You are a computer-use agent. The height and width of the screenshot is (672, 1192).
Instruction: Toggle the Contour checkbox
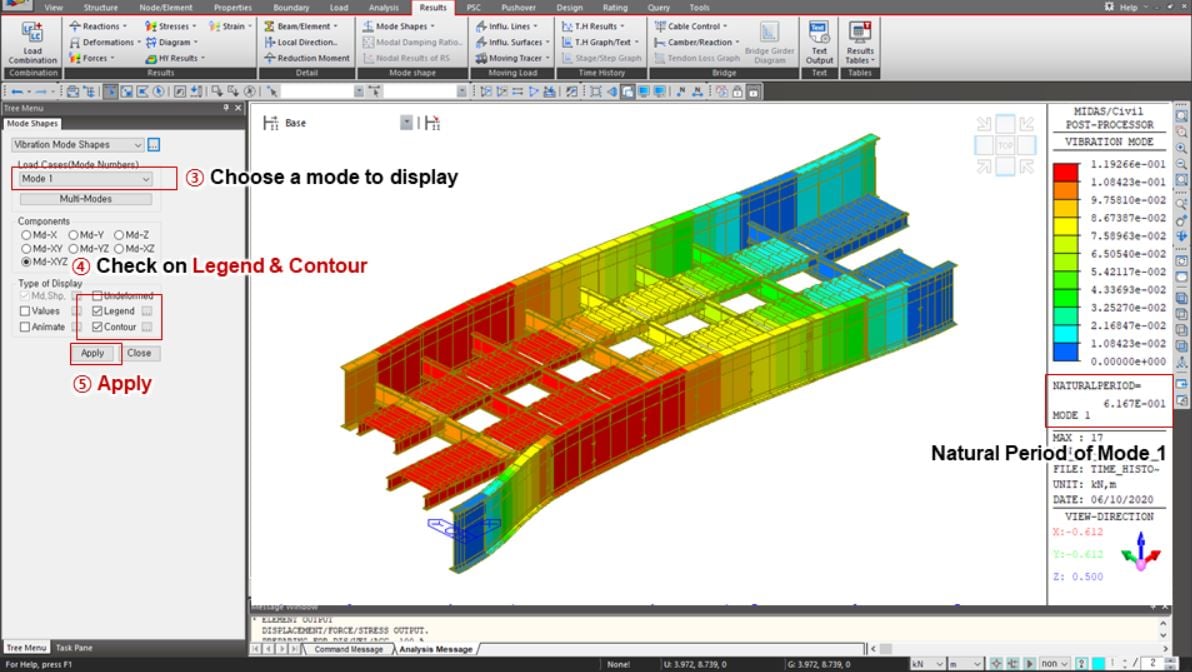[97, 327]
